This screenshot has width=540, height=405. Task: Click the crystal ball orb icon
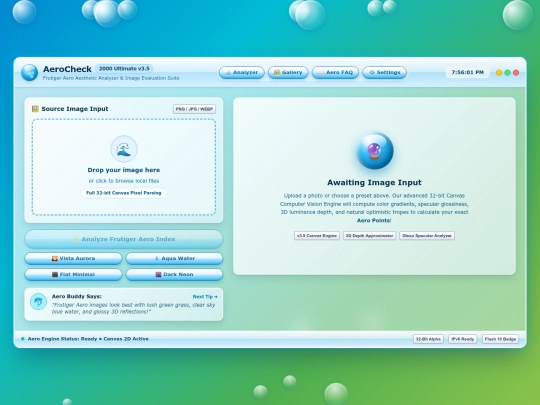point(375,151)
